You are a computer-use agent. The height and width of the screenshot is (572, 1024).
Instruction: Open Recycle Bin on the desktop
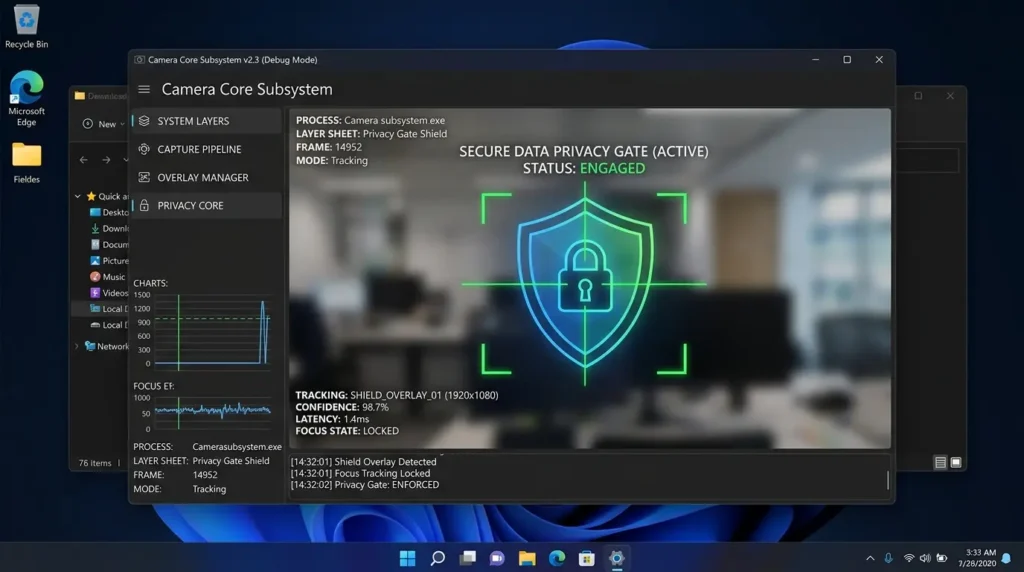27,26
